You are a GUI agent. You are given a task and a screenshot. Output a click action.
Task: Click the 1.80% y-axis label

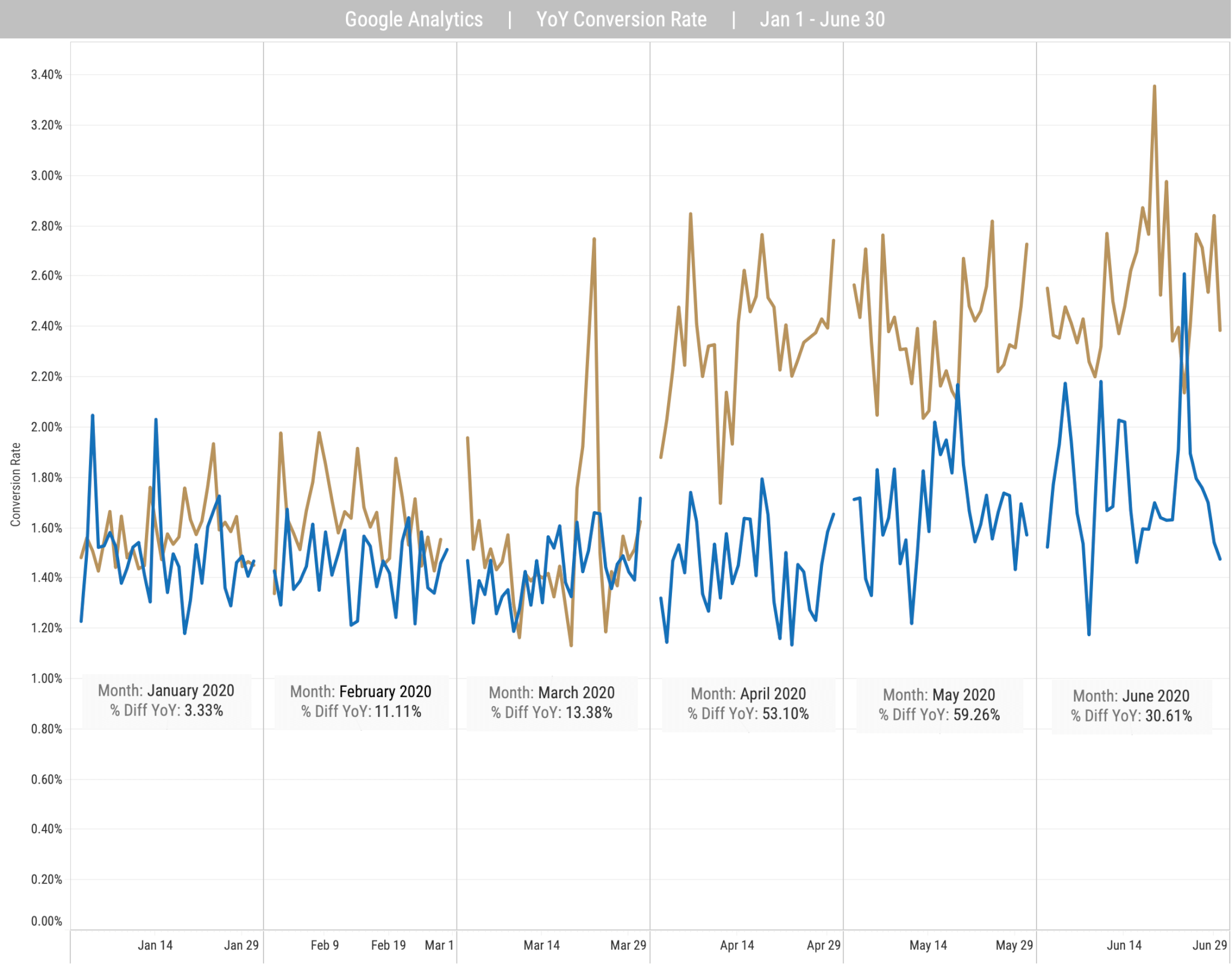pos(46,477)
